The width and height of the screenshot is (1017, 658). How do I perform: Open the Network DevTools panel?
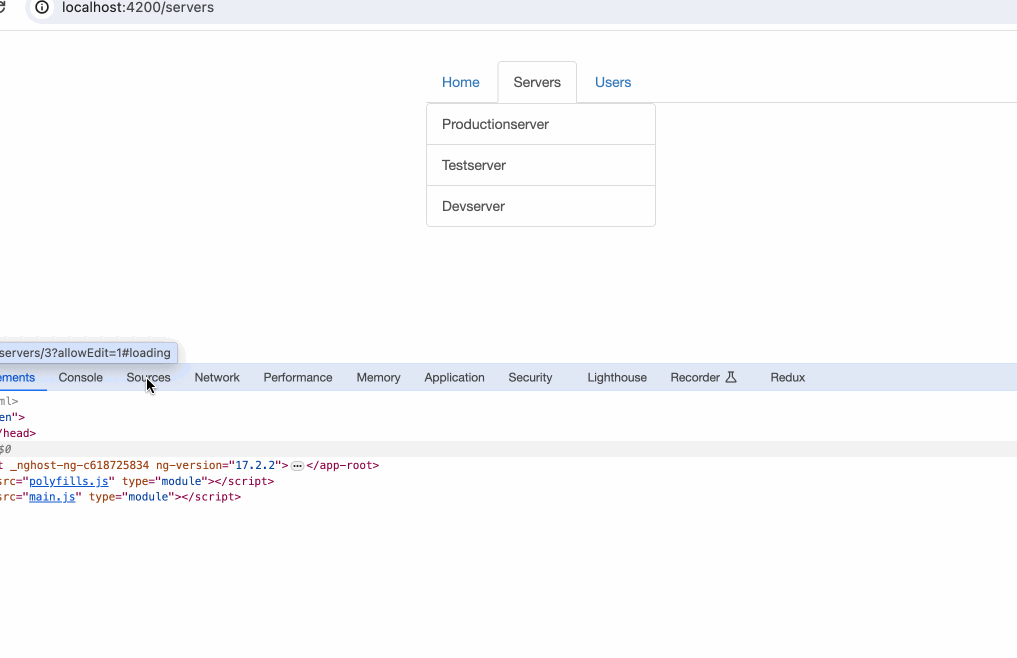[x=217, y=378]
